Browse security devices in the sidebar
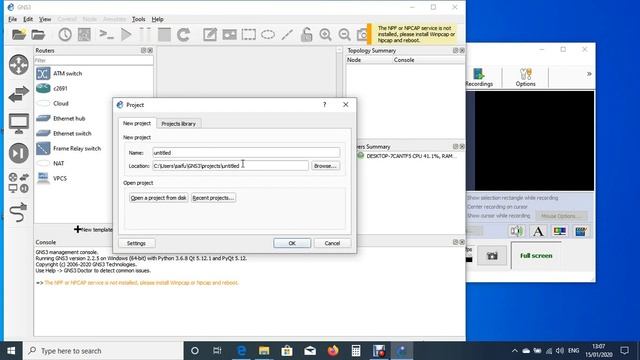The width and height of the screenshot is (640, 360). [x=19, y=153]
